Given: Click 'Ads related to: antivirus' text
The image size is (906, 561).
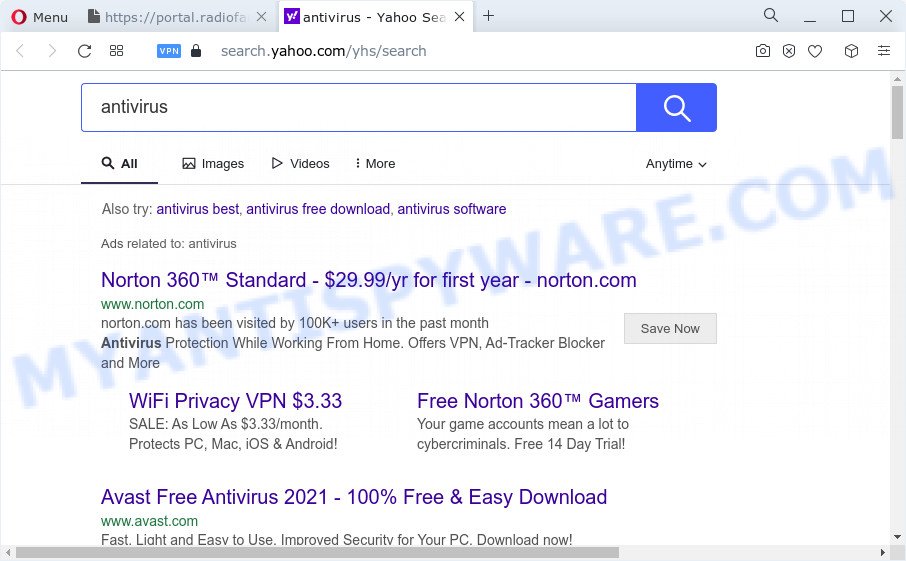Looking at the screenshot, I should pos(169,244).
